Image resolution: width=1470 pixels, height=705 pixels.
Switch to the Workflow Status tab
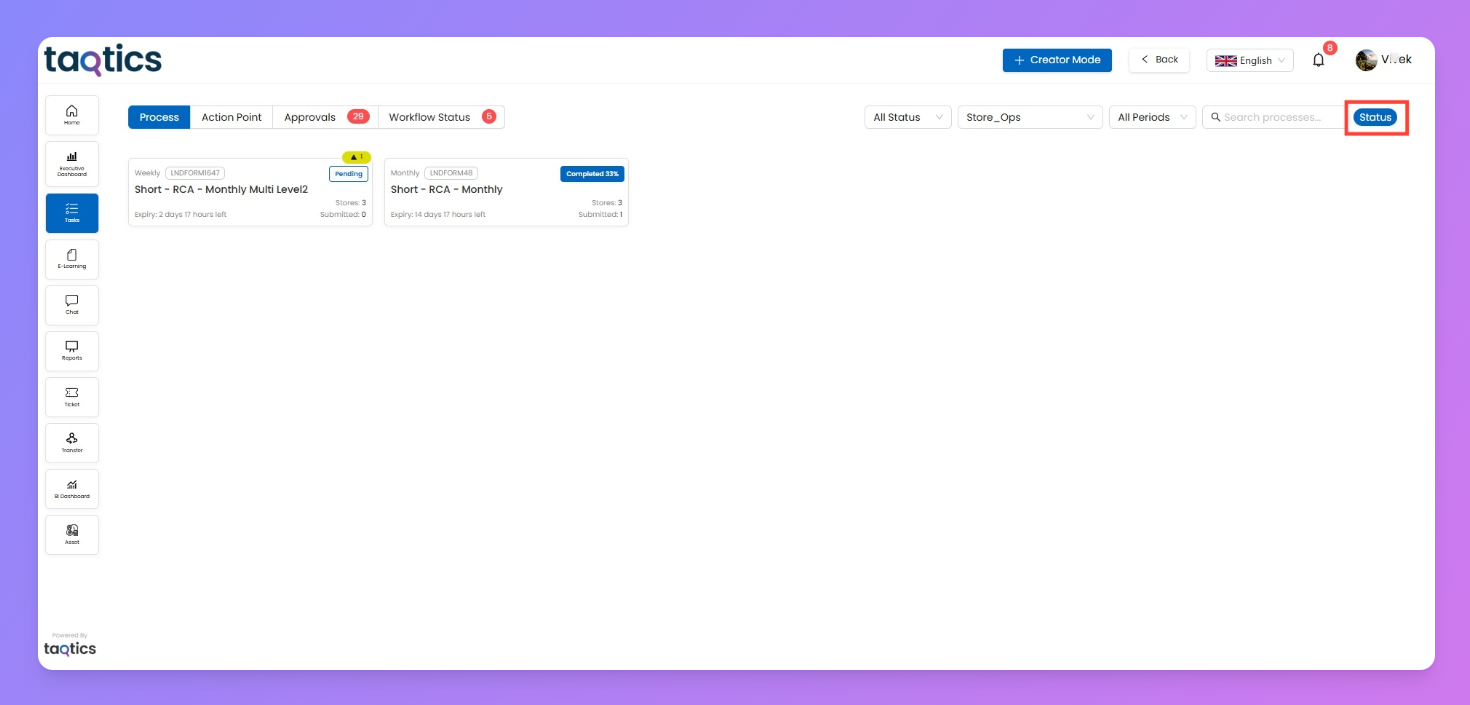coord(441,117)
